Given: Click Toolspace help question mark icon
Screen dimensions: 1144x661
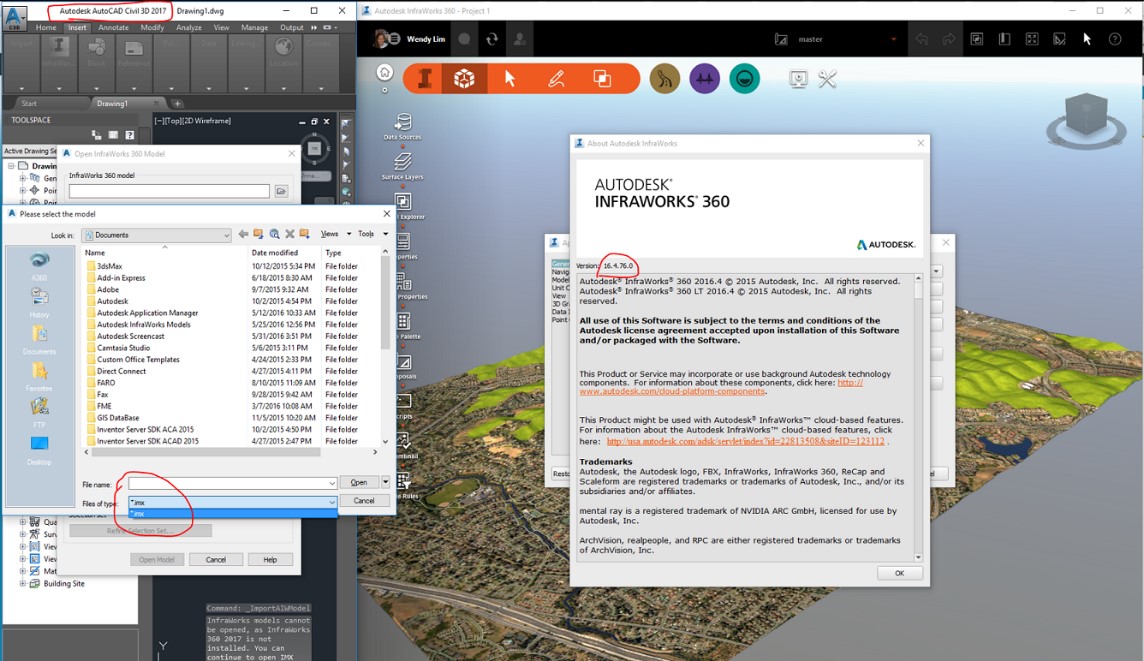Looking at the screenshot, I should click(129, 135).
